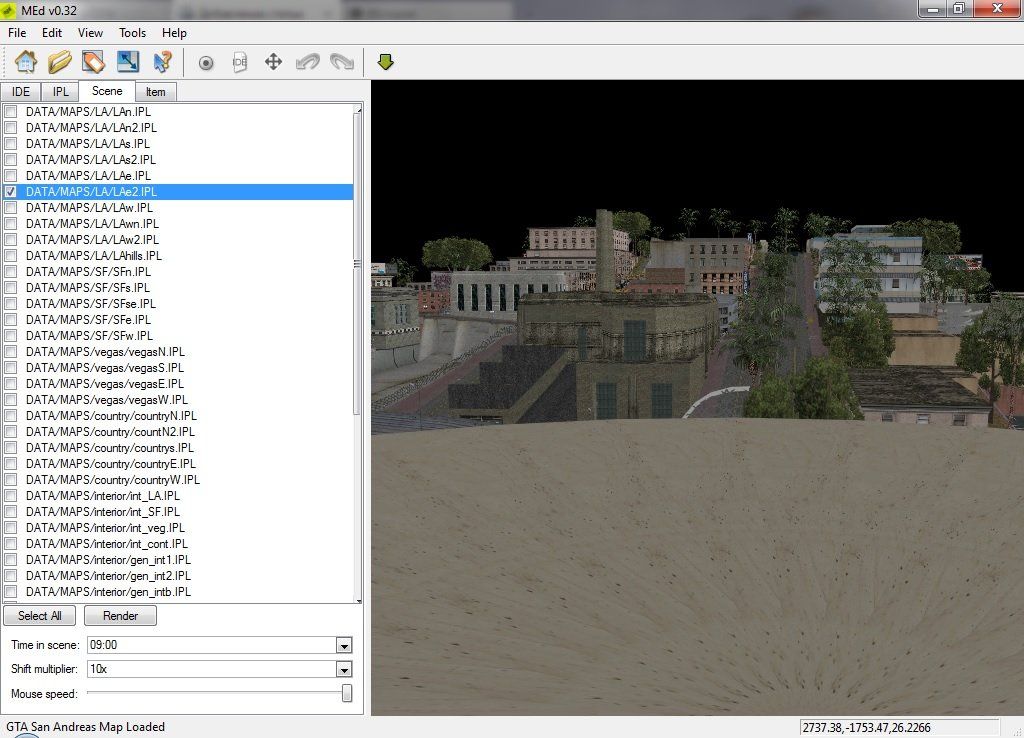Click the redo arrow toolbar icon
This screenshot has width=1024, height=738.
click(342, 62)
